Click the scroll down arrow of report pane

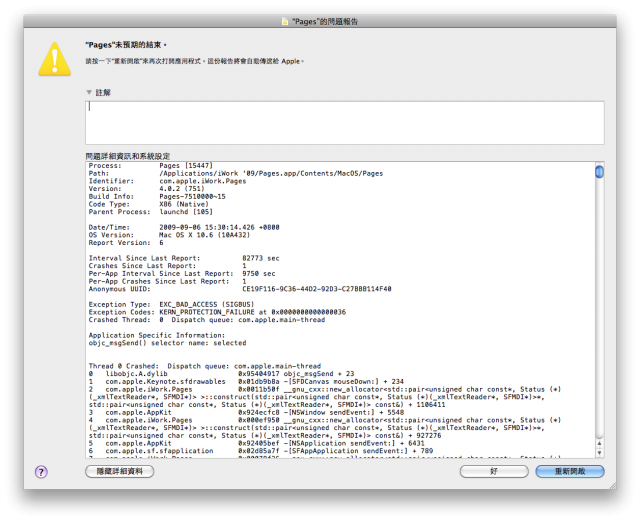pos(599,452)
